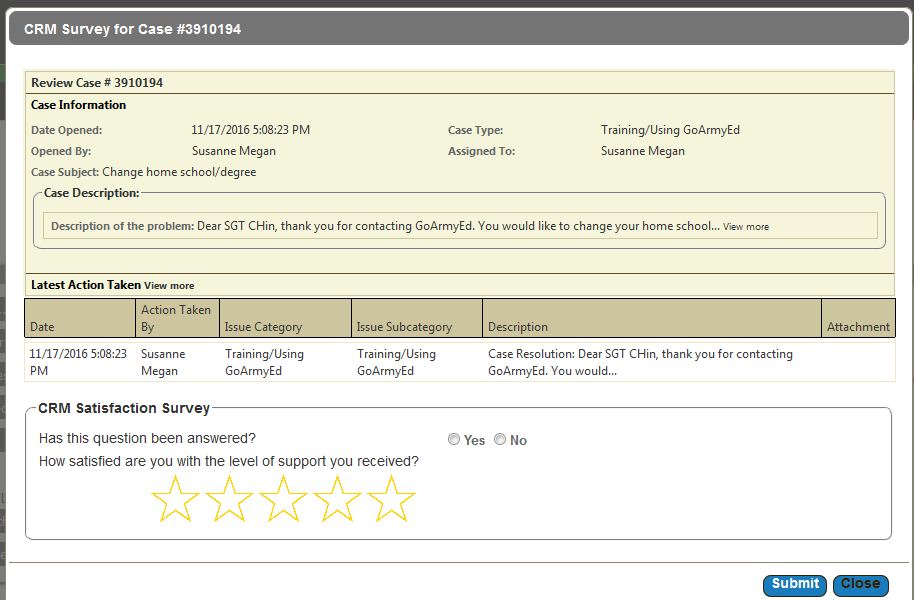Click Case Subject Change home school/degree
The width and height of the screenshot is (914, 600).
pos(143,172)
